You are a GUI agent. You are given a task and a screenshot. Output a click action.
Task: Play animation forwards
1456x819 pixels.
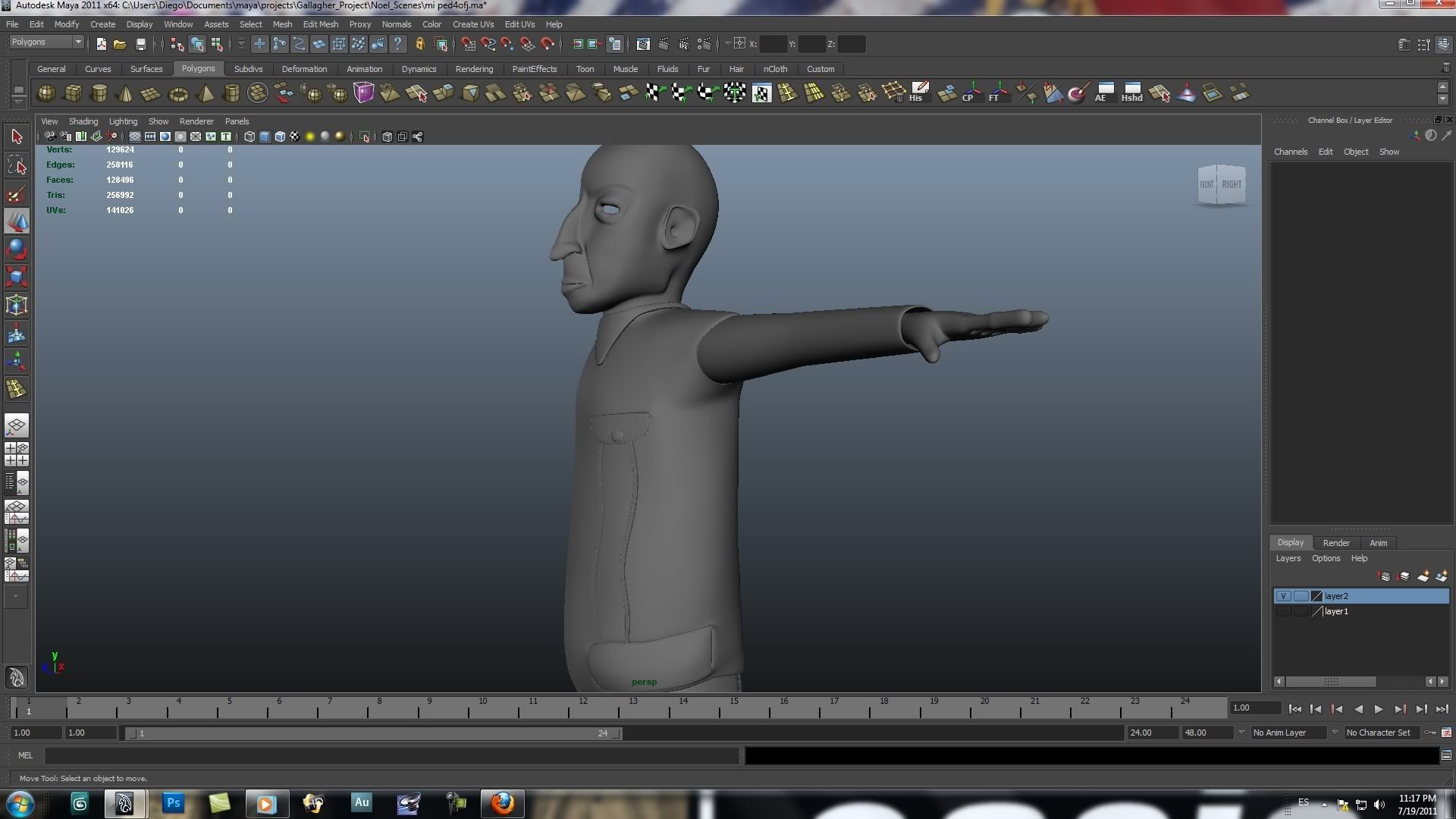[1379, 709]
